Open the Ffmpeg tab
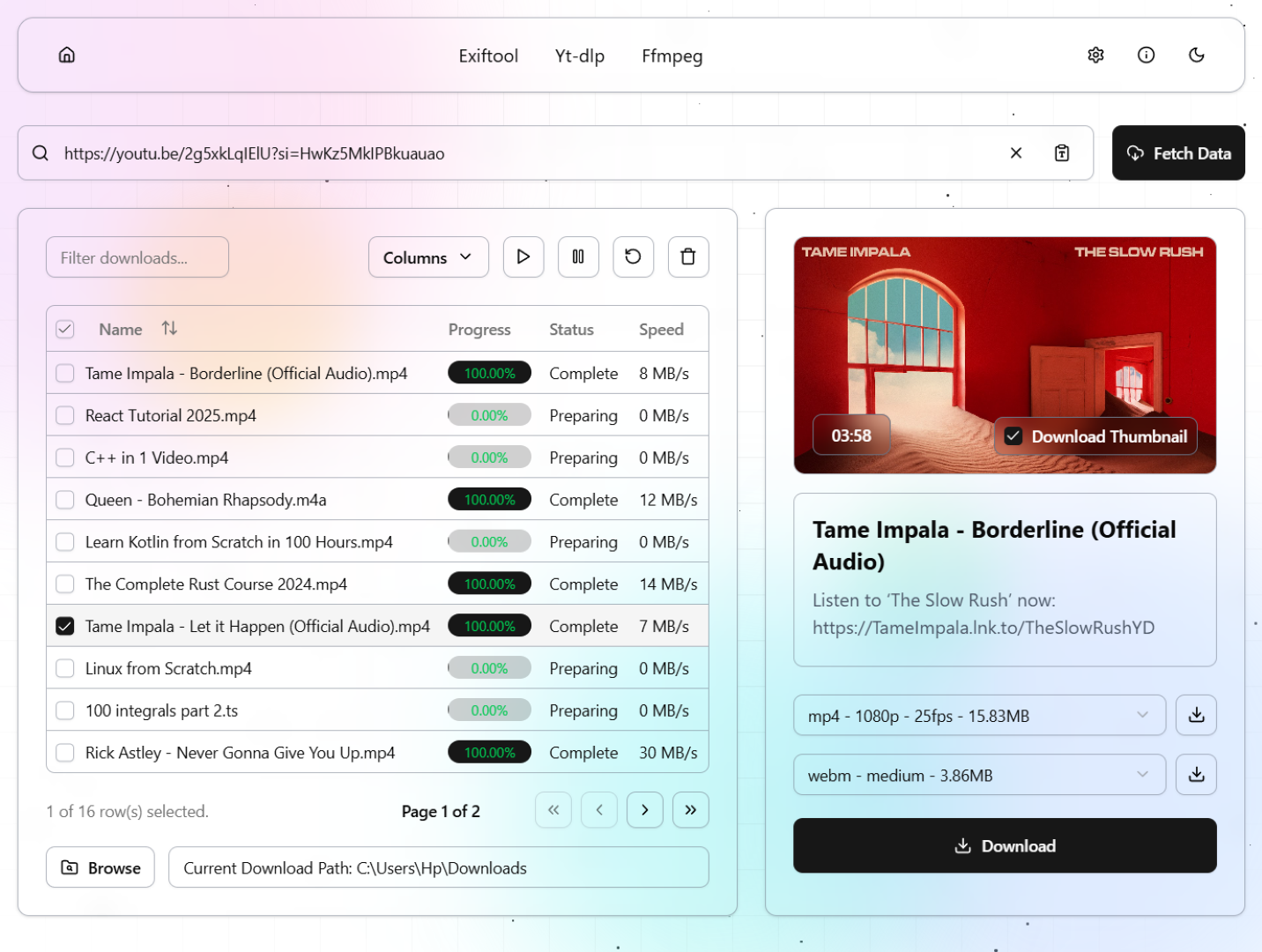 pos(672,56)
